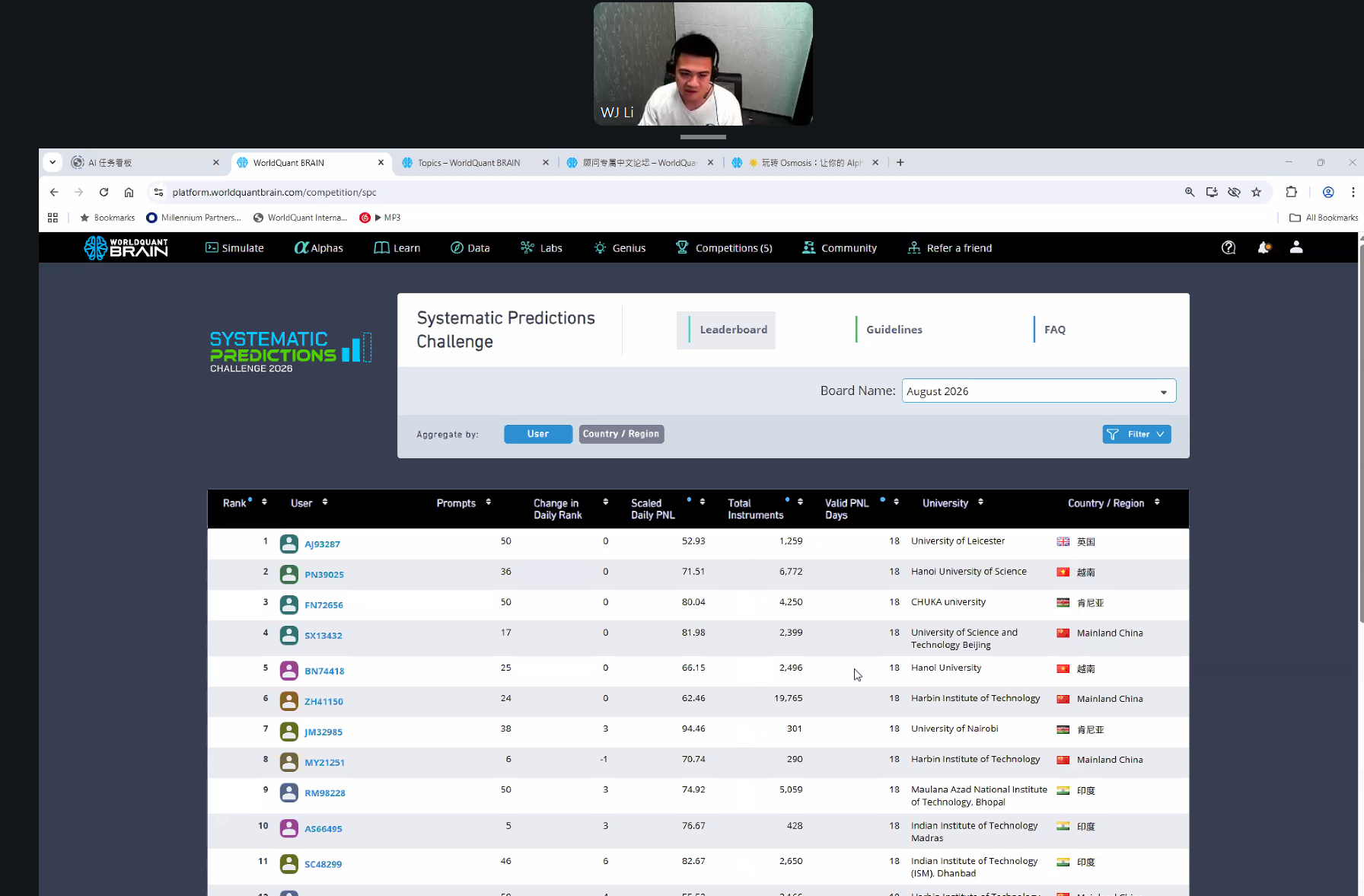Click the WorldQuant BRAIN logo
Image resolution: width=1364 pixels, height=896 pixels.
pos(126,247)
